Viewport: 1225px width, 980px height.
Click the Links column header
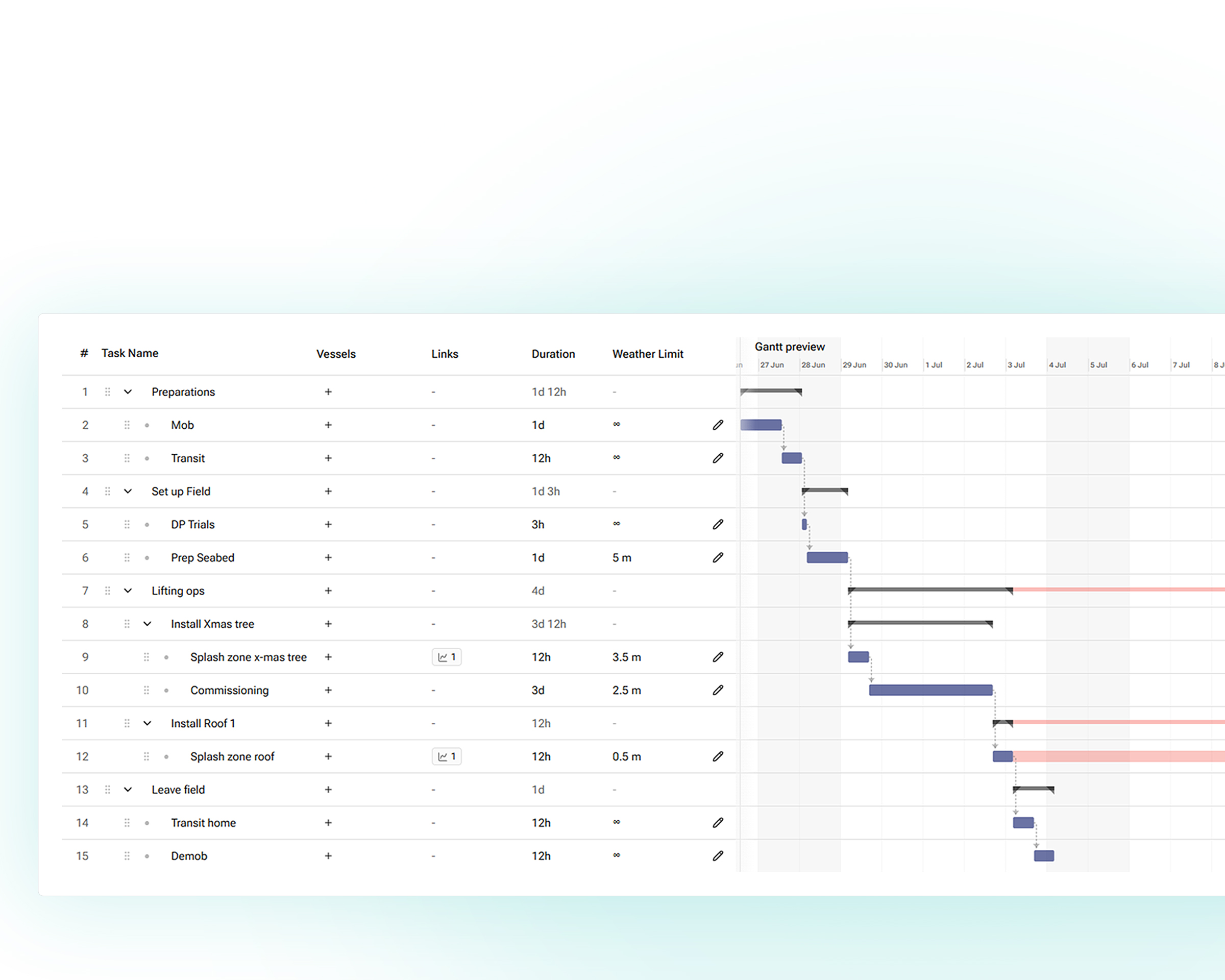coord(445,354)
